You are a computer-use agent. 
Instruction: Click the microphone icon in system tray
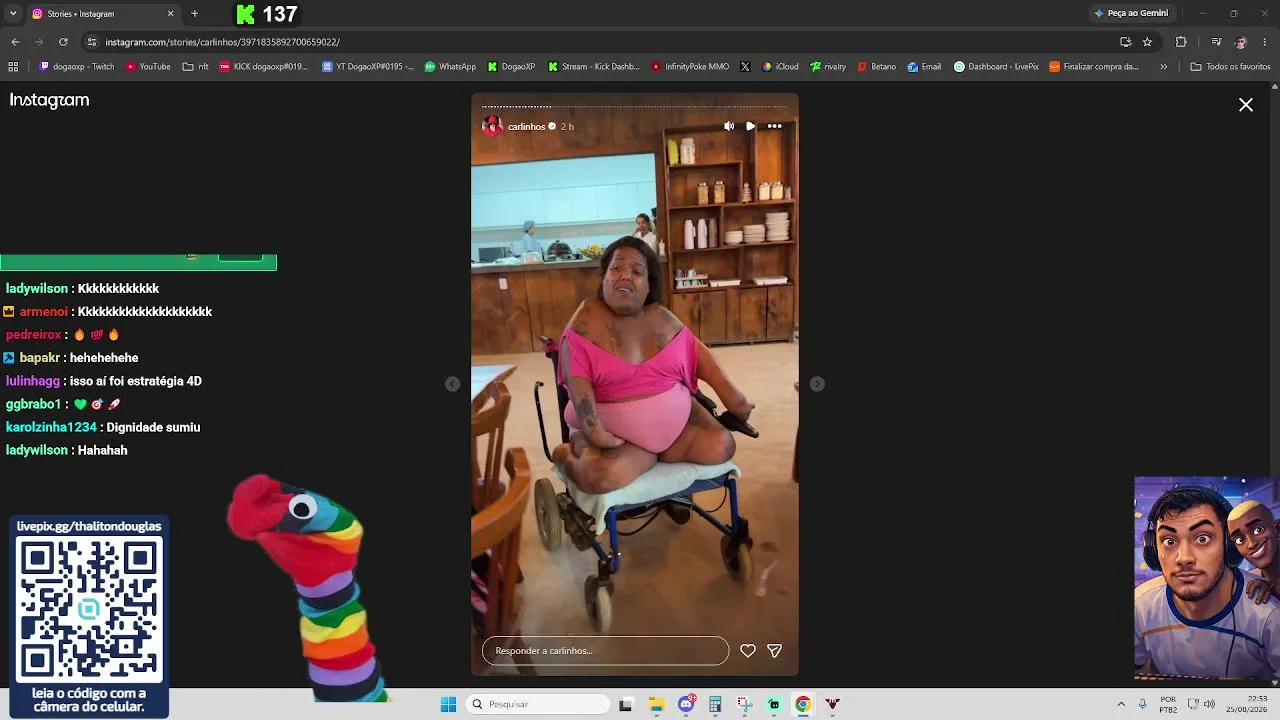point(1143,704)
